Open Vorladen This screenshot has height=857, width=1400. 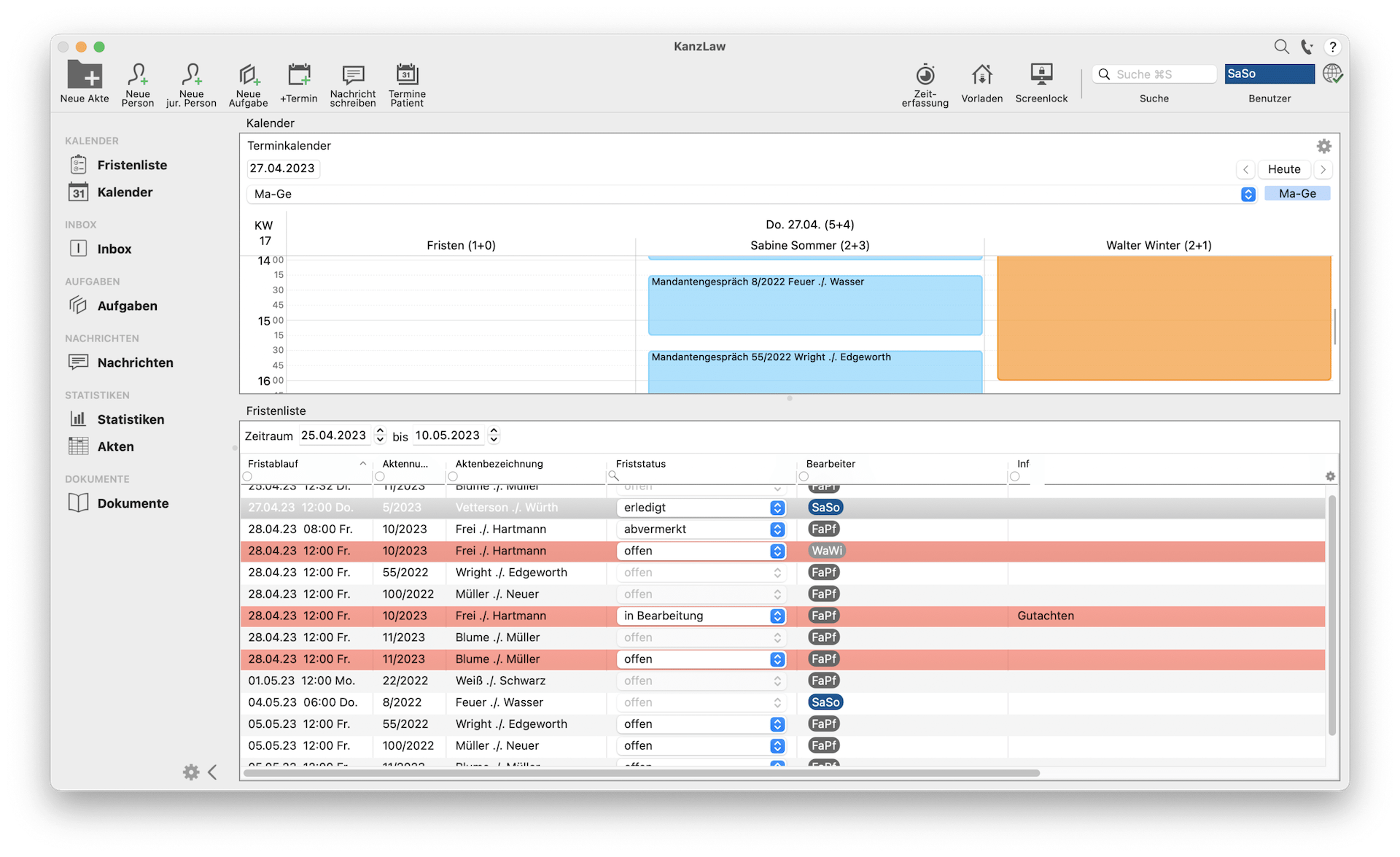click(x=981, y=83)
